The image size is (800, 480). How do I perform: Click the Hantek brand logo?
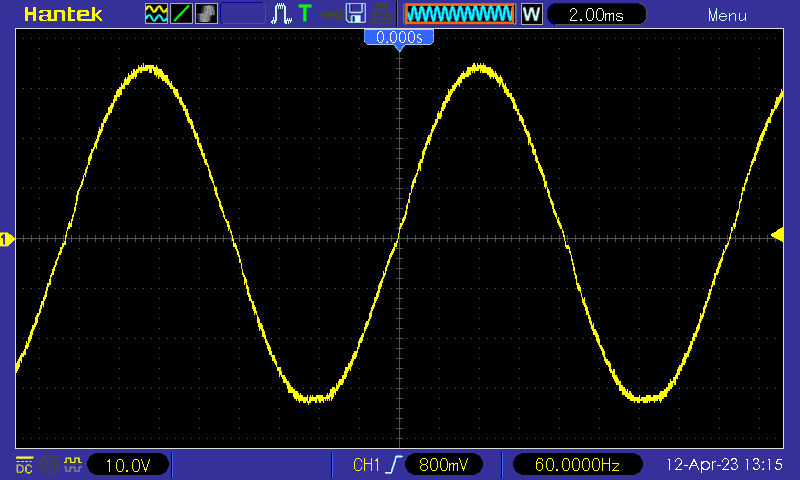(63, 14)
